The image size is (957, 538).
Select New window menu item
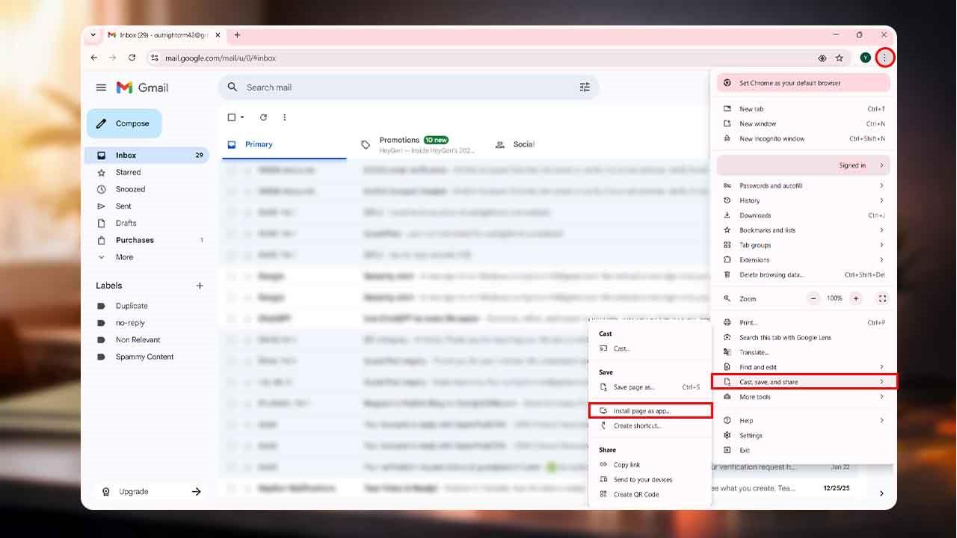coord(804,123)
